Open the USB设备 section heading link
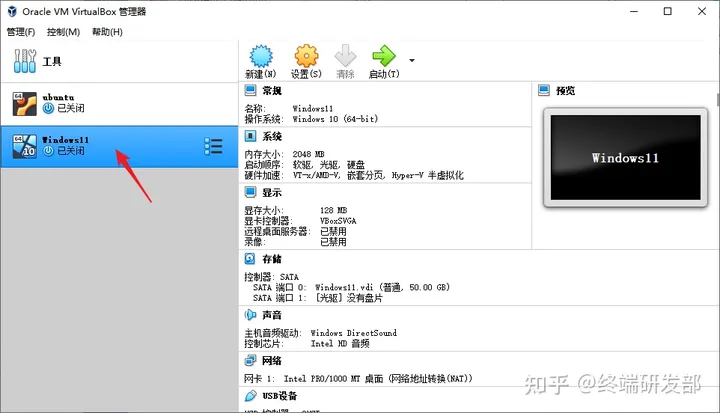The width and height of the screenshot is (720, 413). (x=280, y=396)
